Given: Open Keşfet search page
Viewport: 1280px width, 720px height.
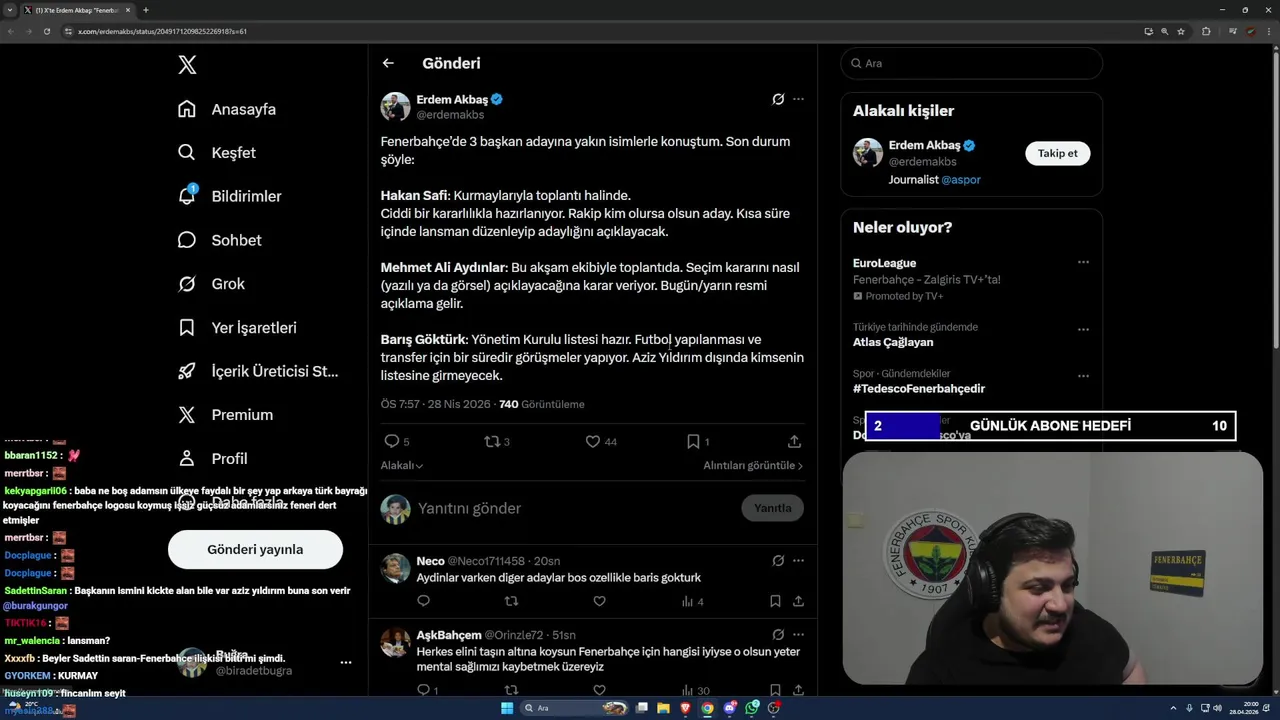Looking at the screenshot, I should tap(217, 153).
